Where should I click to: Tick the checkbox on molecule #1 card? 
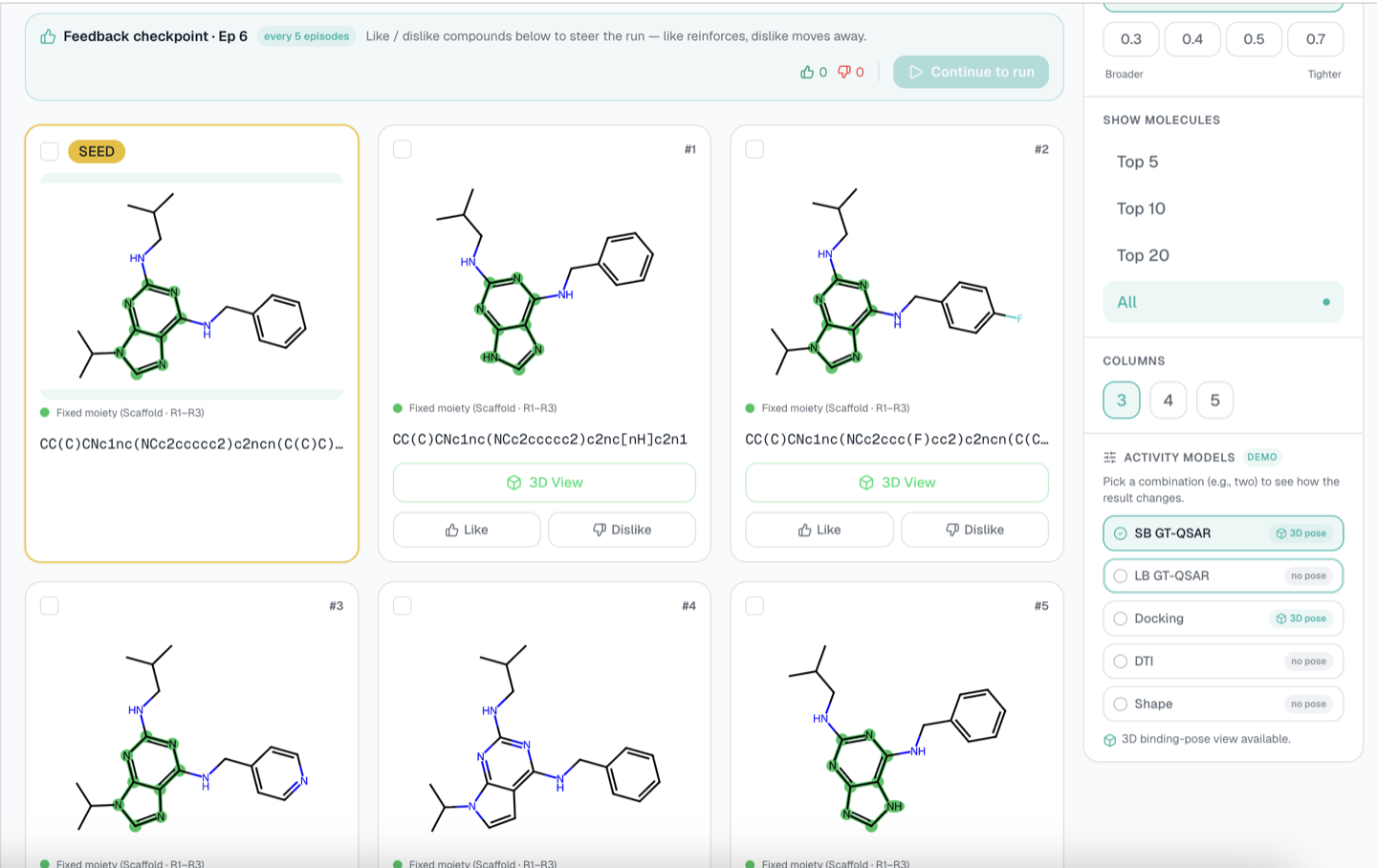pos(403,149)
